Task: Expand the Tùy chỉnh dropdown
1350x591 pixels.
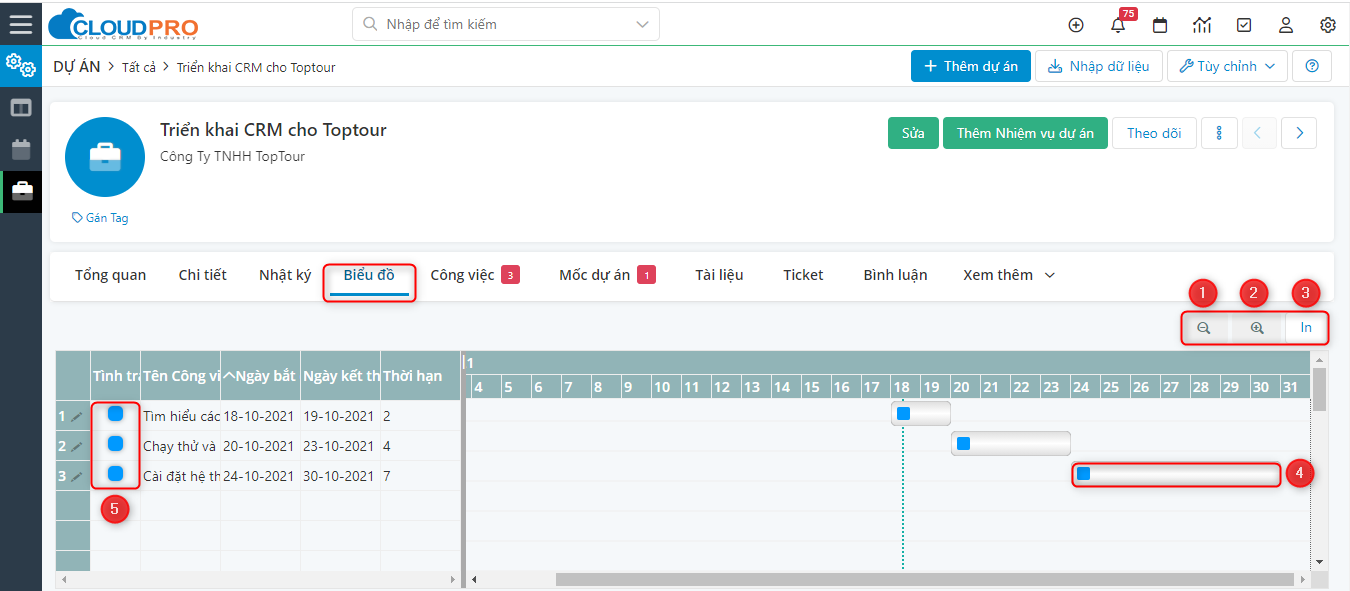Action: (1226, 66)
